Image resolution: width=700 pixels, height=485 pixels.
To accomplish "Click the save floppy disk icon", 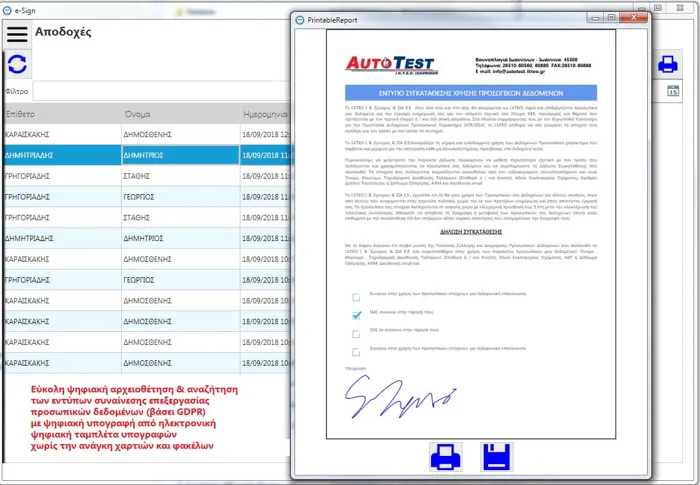I will coord(497,458).
